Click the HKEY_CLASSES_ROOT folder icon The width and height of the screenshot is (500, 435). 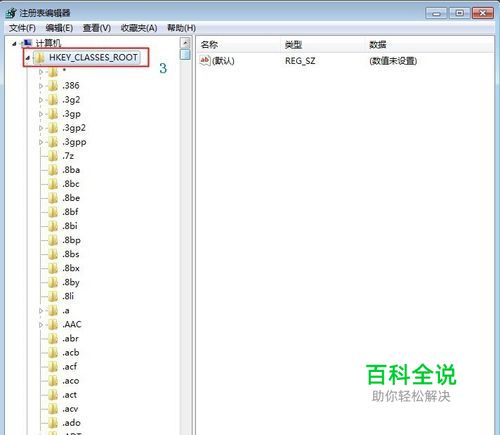tap(40, 58)
